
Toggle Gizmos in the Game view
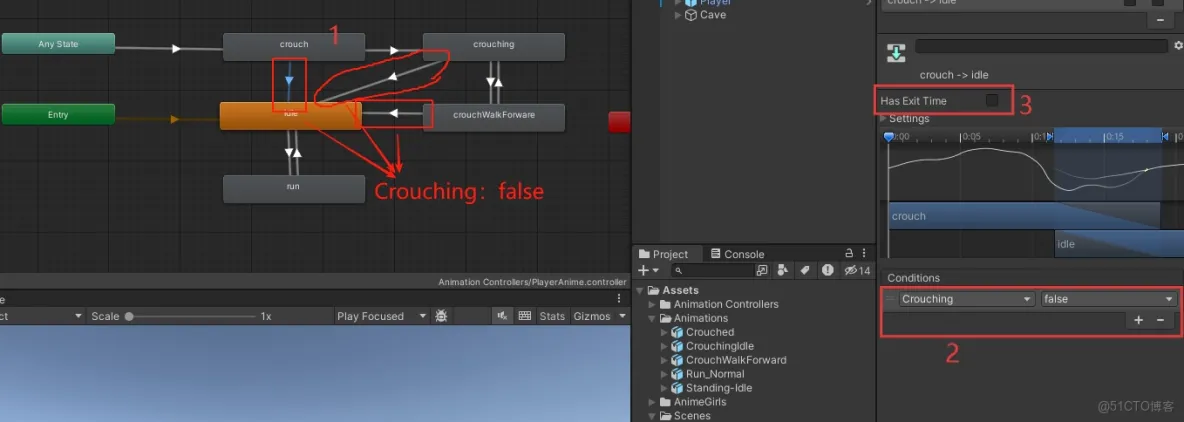pyautogui.click(x=593, y=316)
